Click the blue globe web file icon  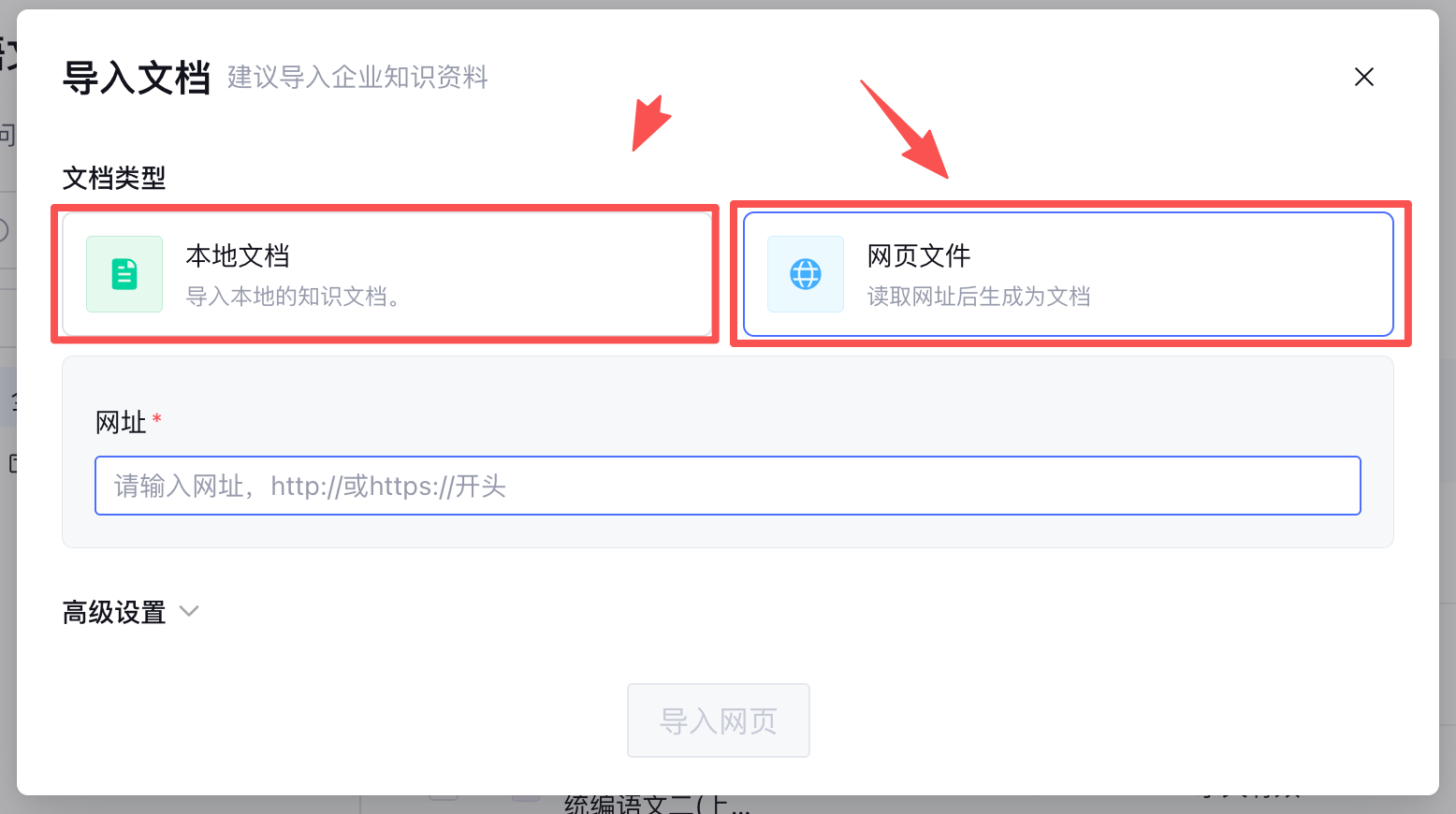tap(806, 274)
